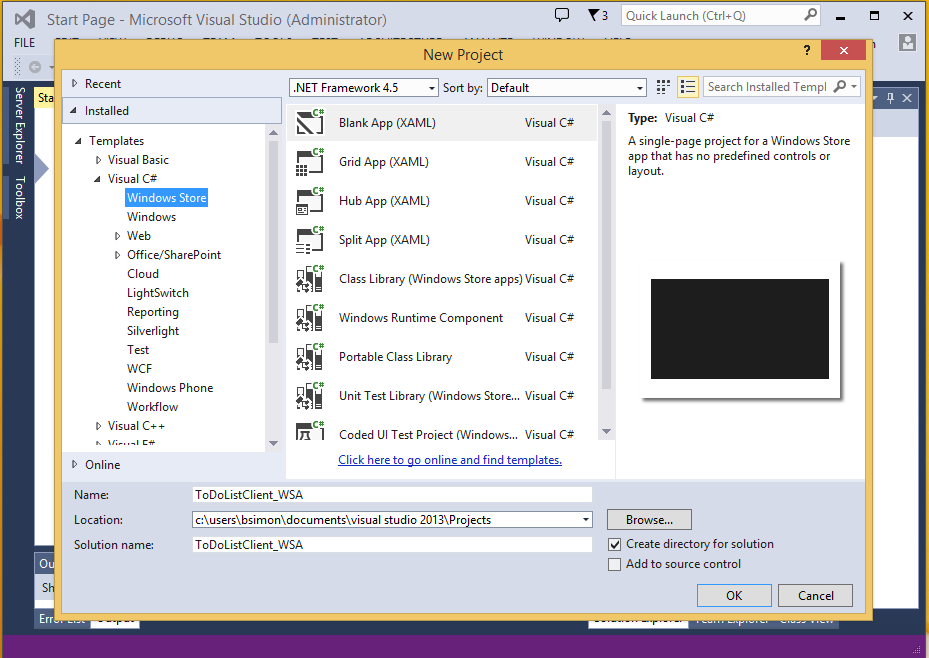Expand the Online templates section

(75, 465)
